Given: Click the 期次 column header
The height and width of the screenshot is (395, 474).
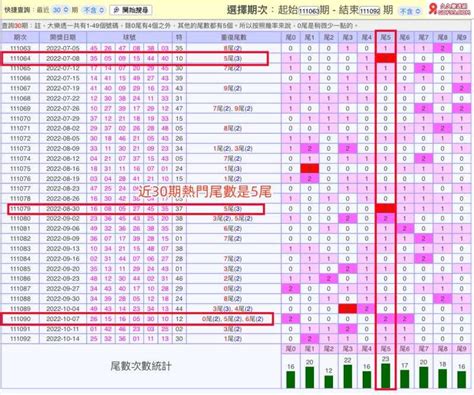Looking at the screenshot, I should coord(20,37).
